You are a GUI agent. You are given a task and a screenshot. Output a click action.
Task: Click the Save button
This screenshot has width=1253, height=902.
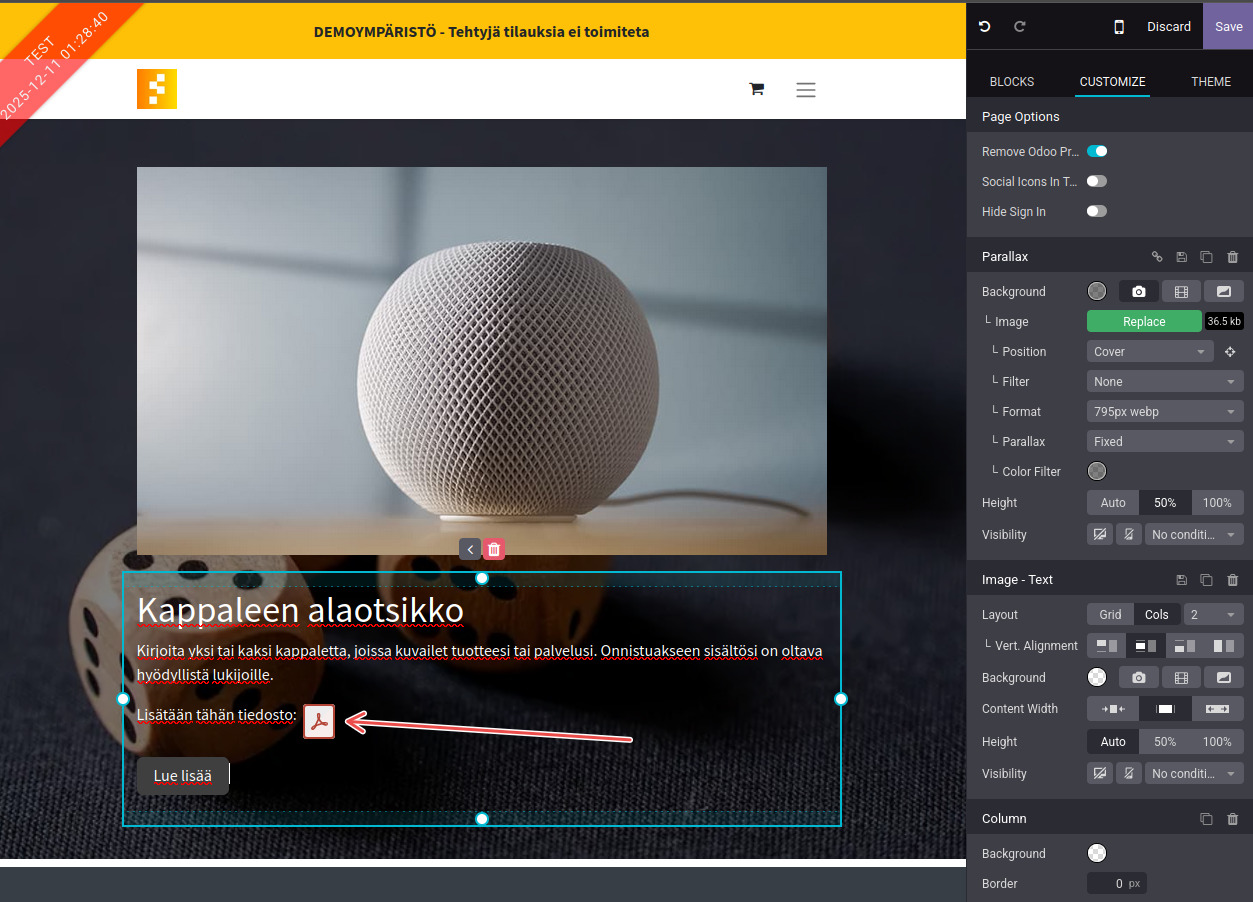(1228, 27)
